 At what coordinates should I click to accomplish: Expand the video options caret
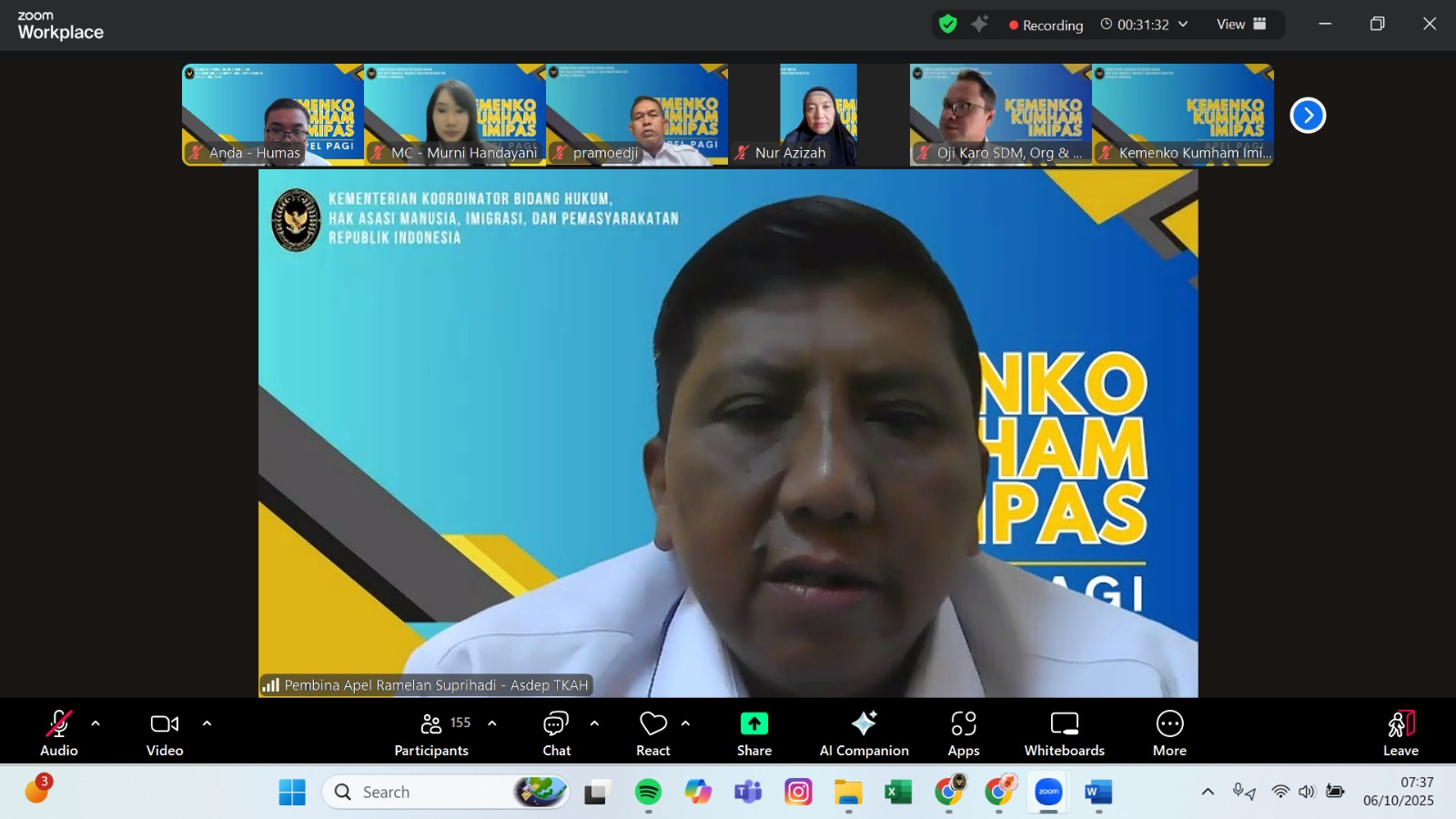tap(207, 724)
